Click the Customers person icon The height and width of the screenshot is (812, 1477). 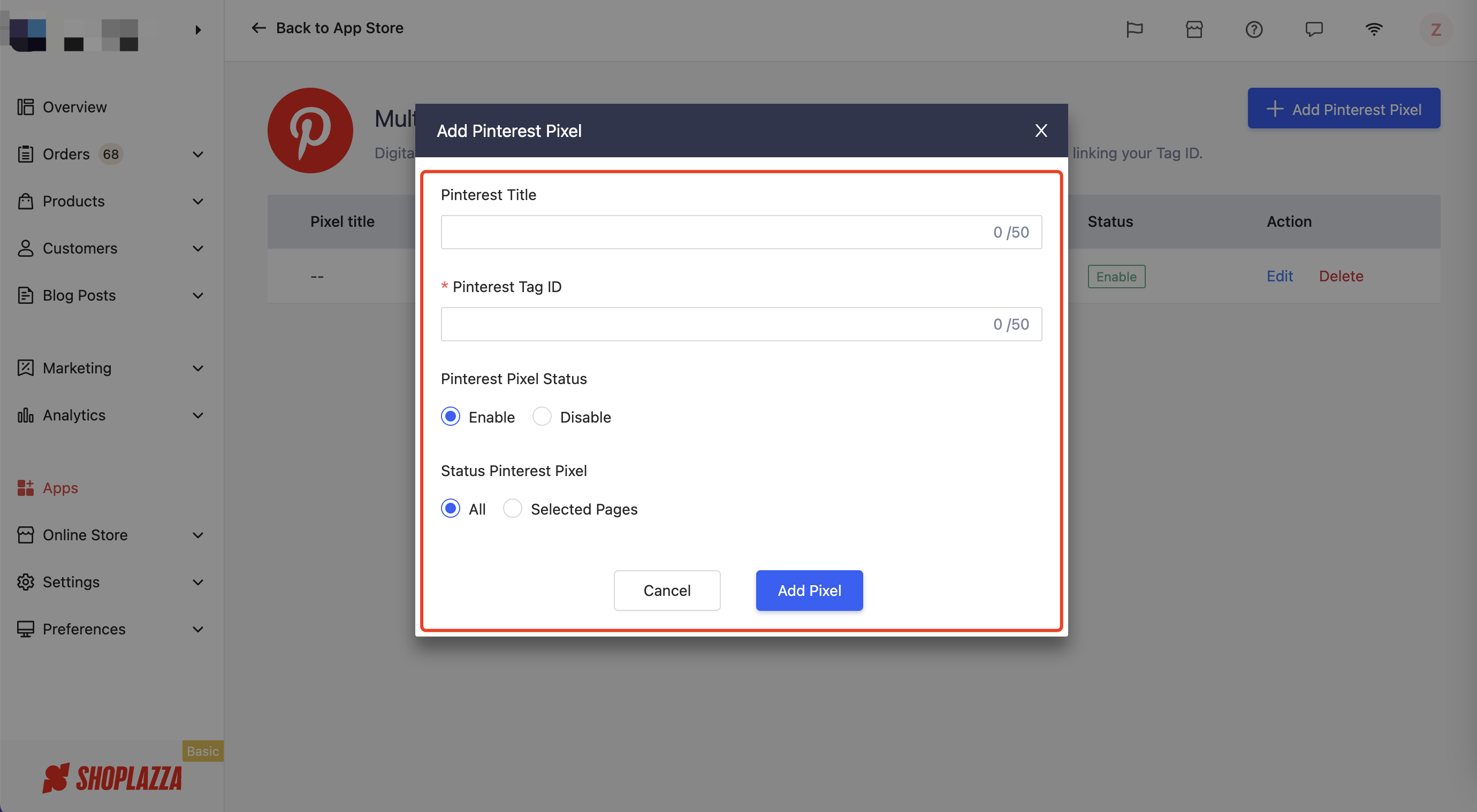click(25, 248)
